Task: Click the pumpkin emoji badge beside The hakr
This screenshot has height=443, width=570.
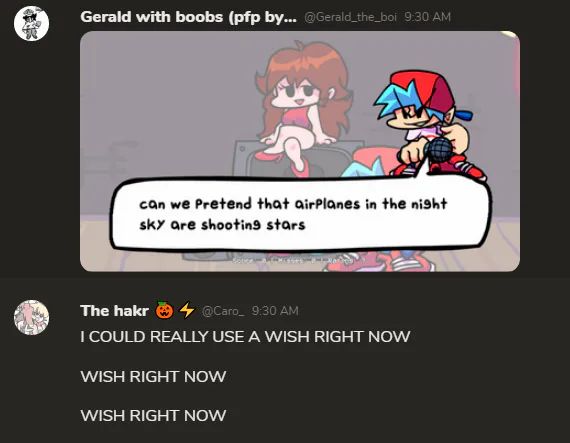Action: pyautogui.click(x=164, y=310)
